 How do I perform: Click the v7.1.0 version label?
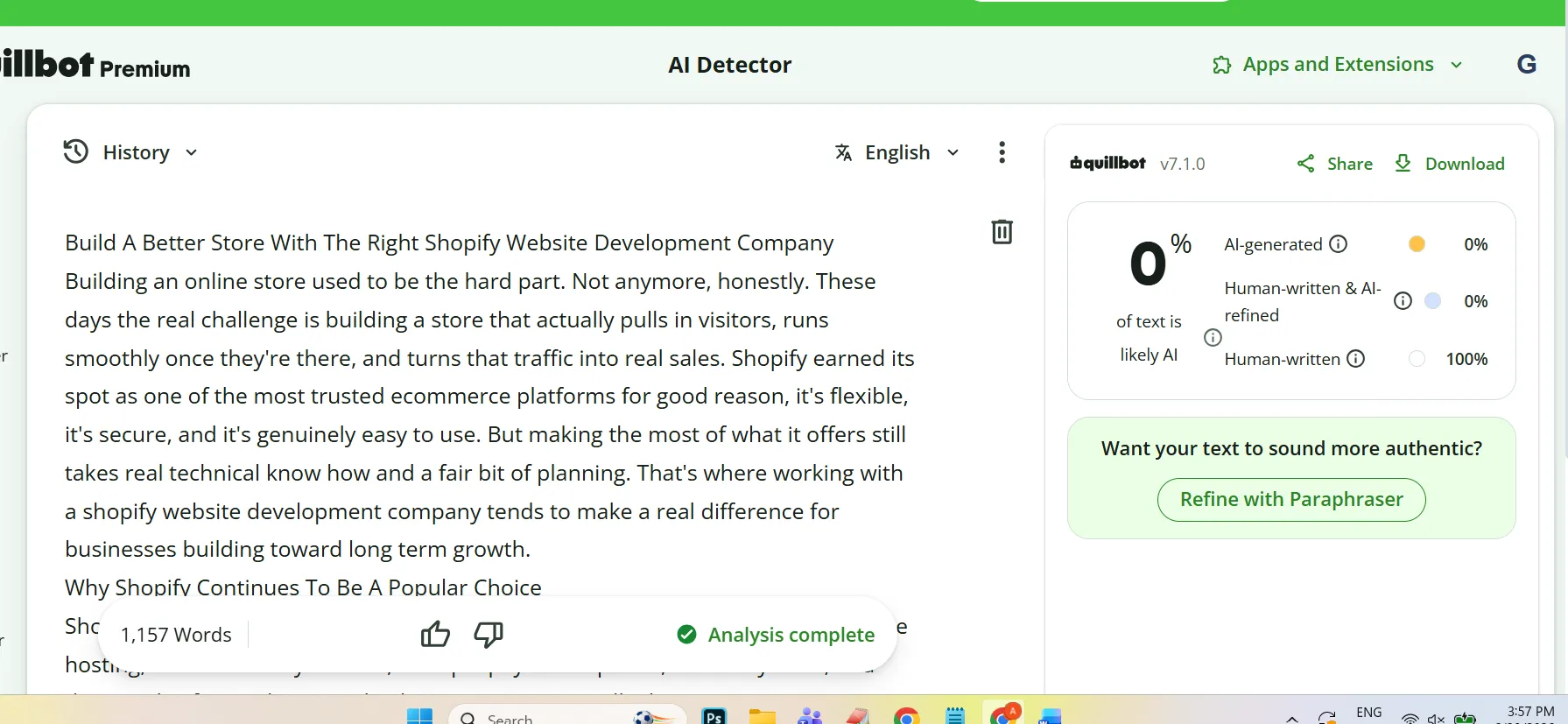(x=1182, y=164)
